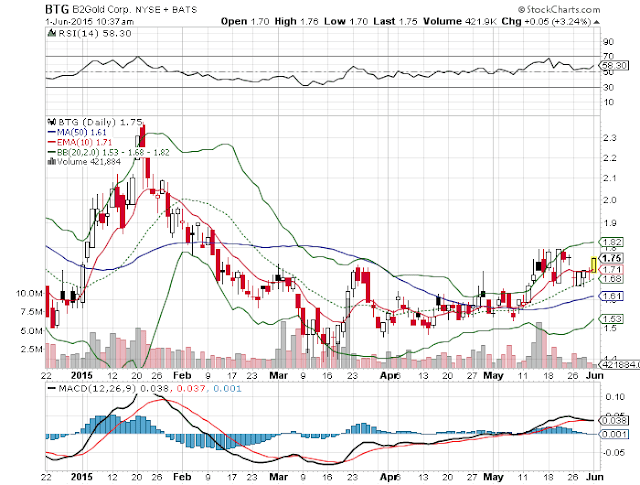Click the BTG (Daily) 1.75 legend text
The height and width of the screenshot is (485, 640).
100,122
